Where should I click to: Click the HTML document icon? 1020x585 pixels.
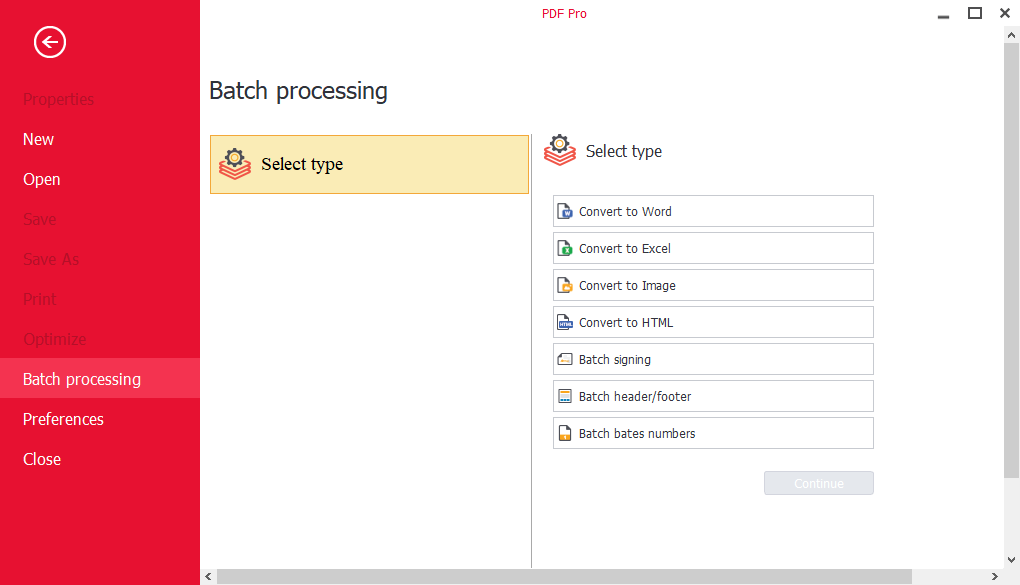[x=565, y=323]
